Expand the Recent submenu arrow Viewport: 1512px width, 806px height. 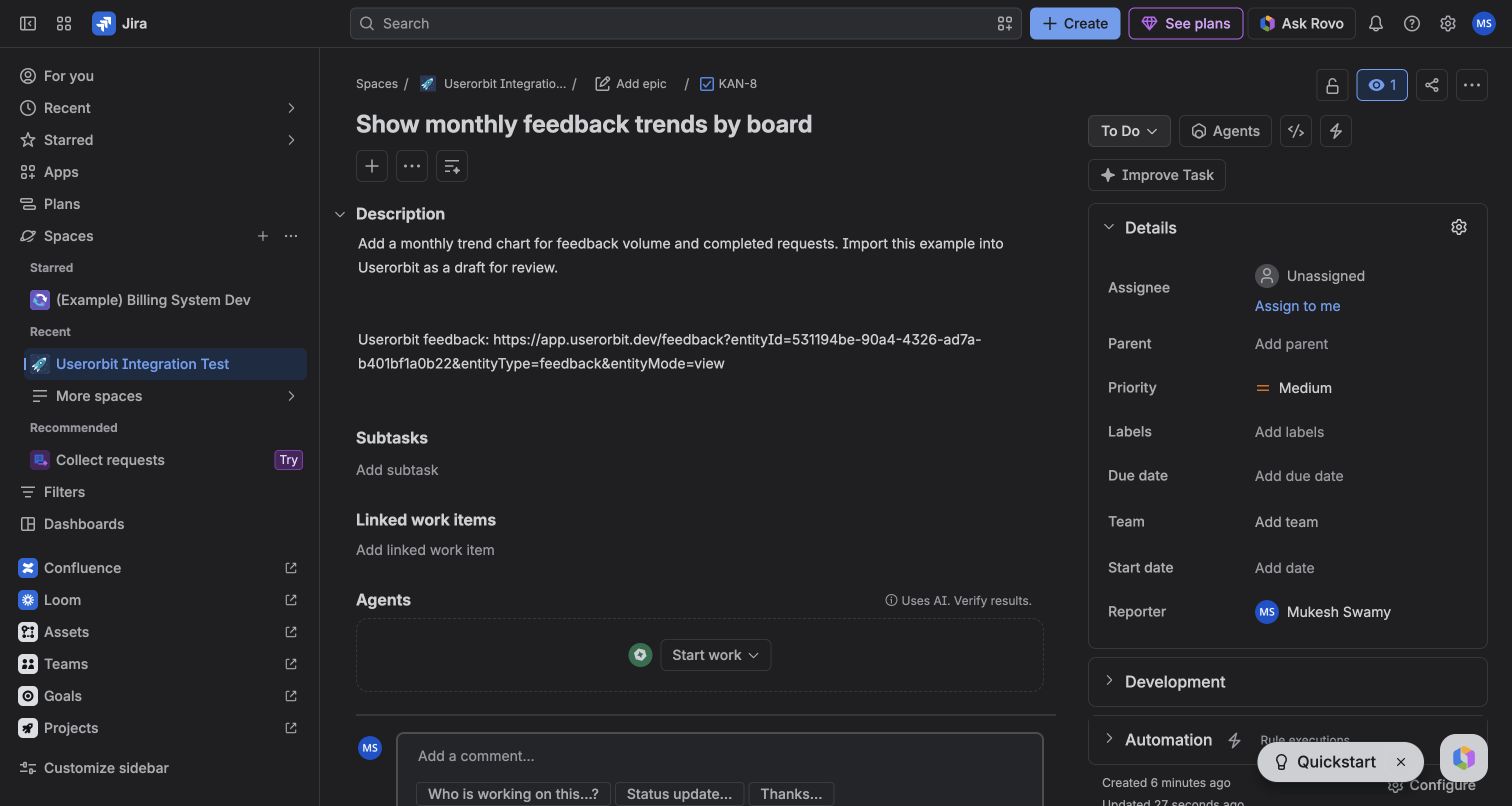[291, 108]
